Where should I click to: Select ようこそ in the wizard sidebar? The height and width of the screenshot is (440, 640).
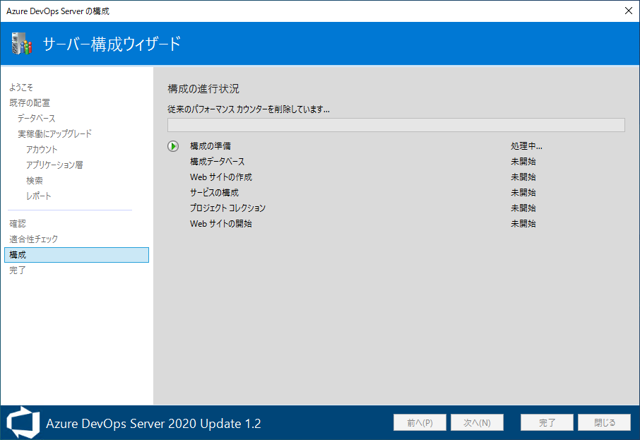(x=21, y=87)
